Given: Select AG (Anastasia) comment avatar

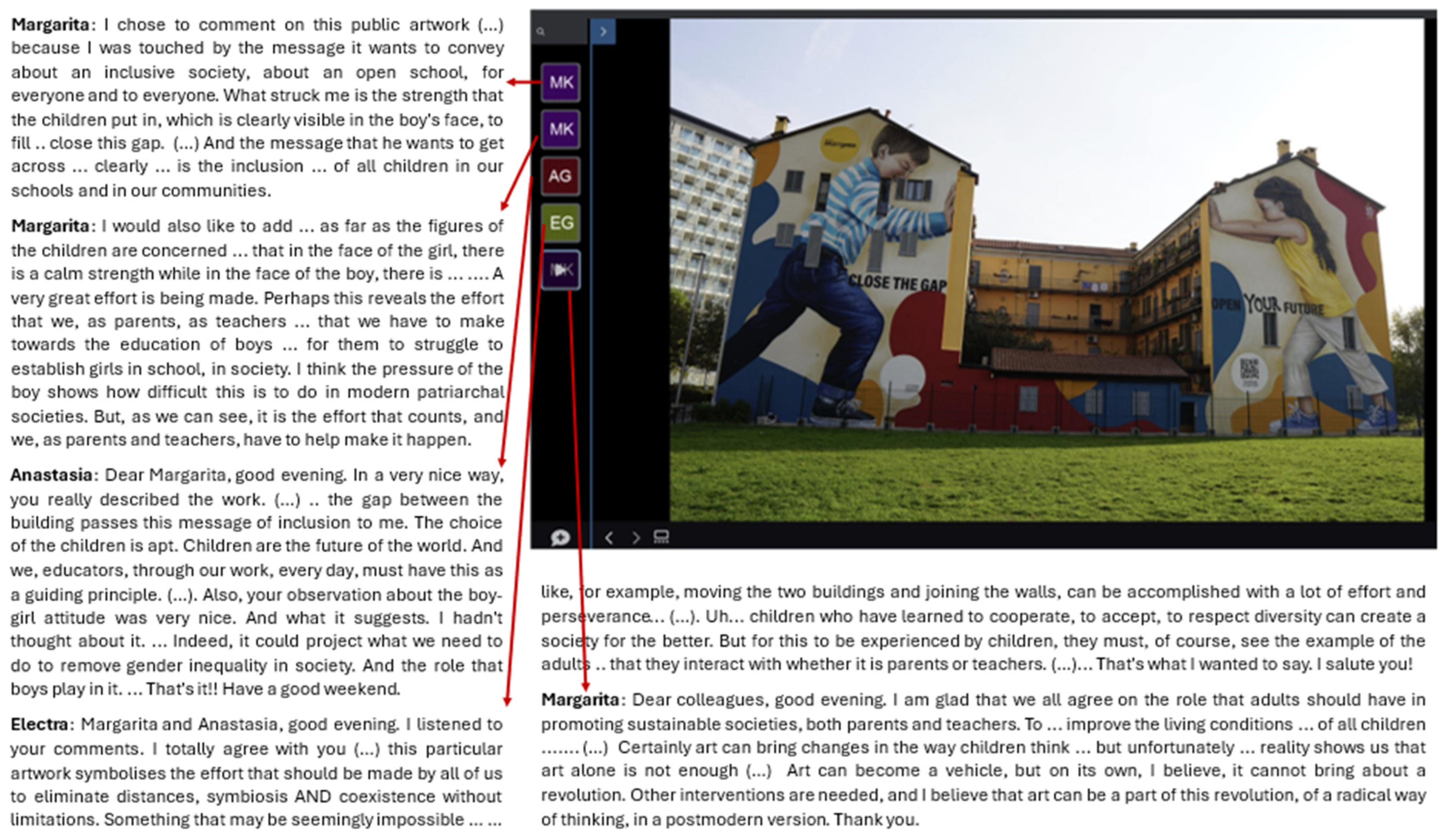Looking at the screenshot, I should pos(560,176).
